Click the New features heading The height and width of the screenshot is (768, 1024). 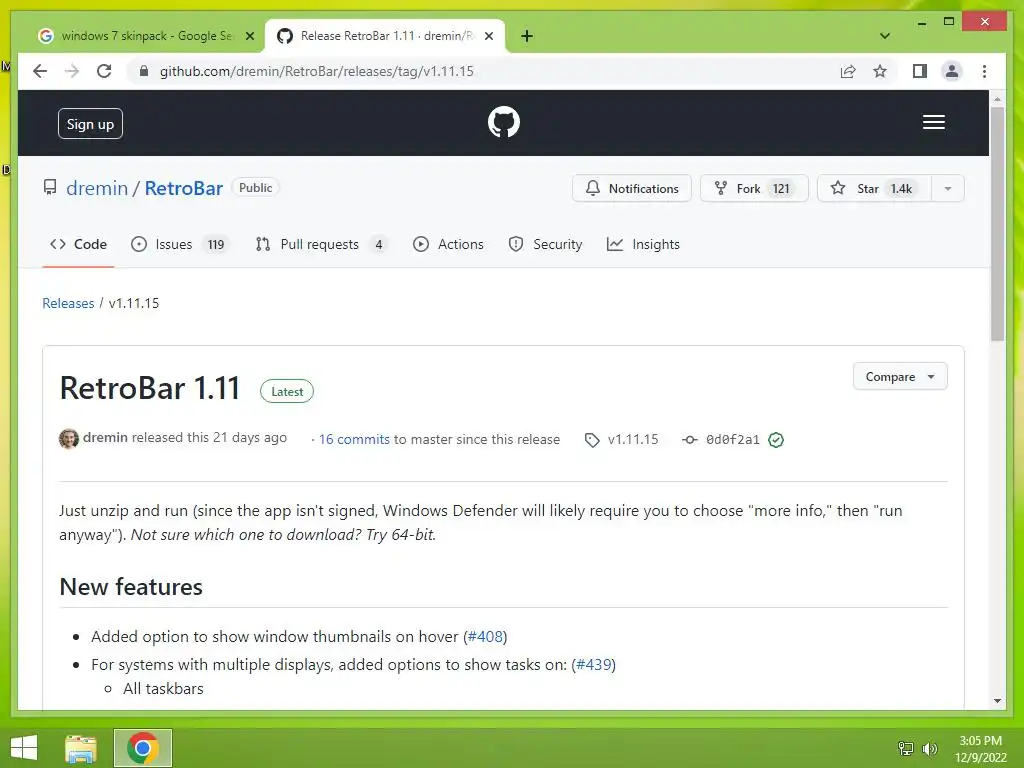click(131, 586)
